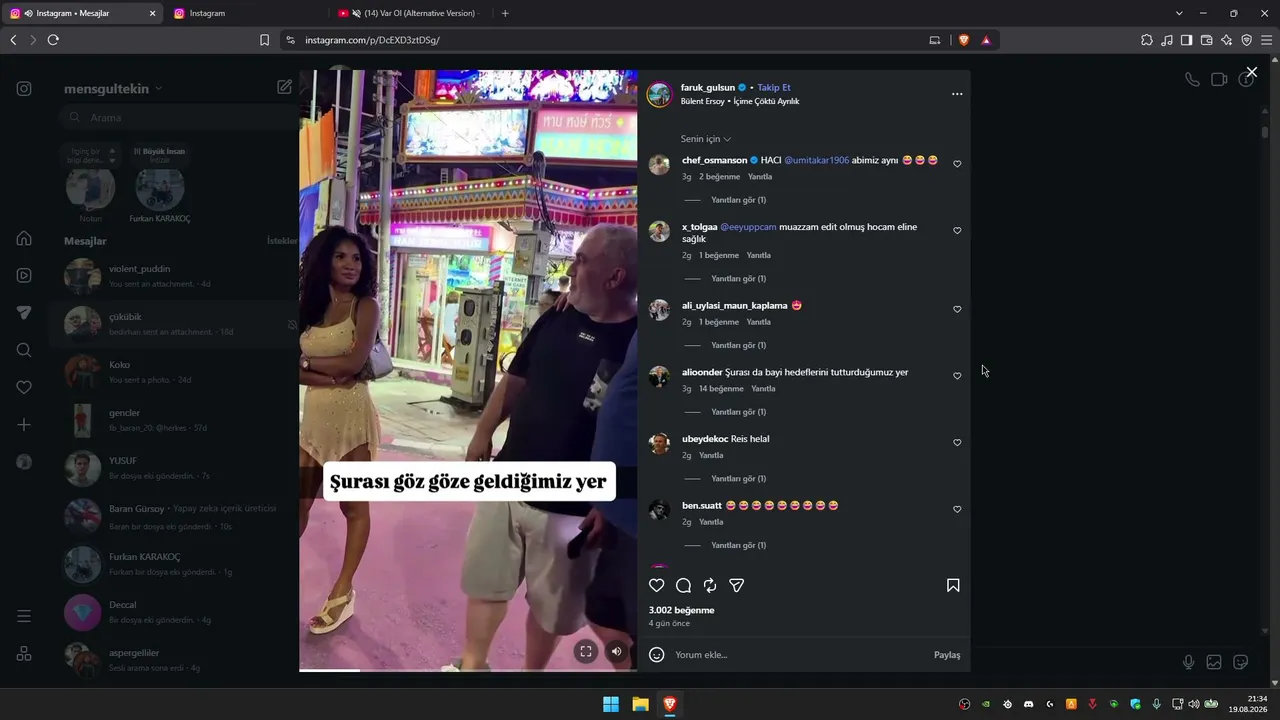Image resolution: width=1280 pixels, height=720 pixels.
Task: Share the post with the paper plane icon
Action: click(737, 586)
